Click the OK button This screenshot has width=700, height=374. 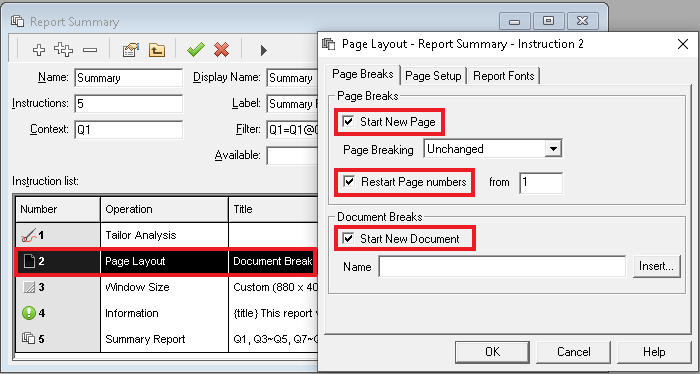[x=492, y=352]
